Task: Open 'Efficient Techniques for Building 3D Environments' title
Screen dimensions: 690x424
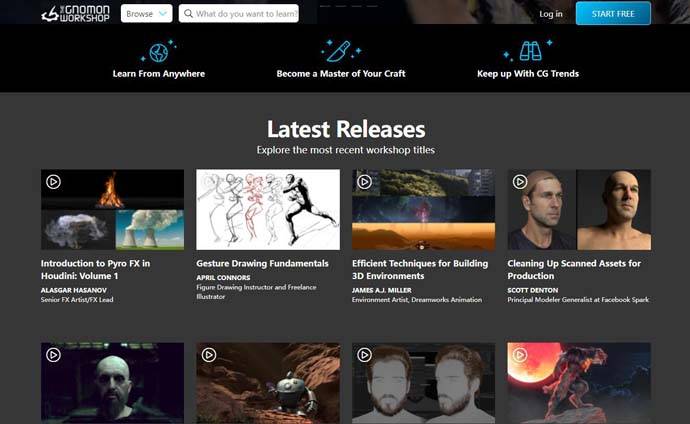Action: [420, 270]
